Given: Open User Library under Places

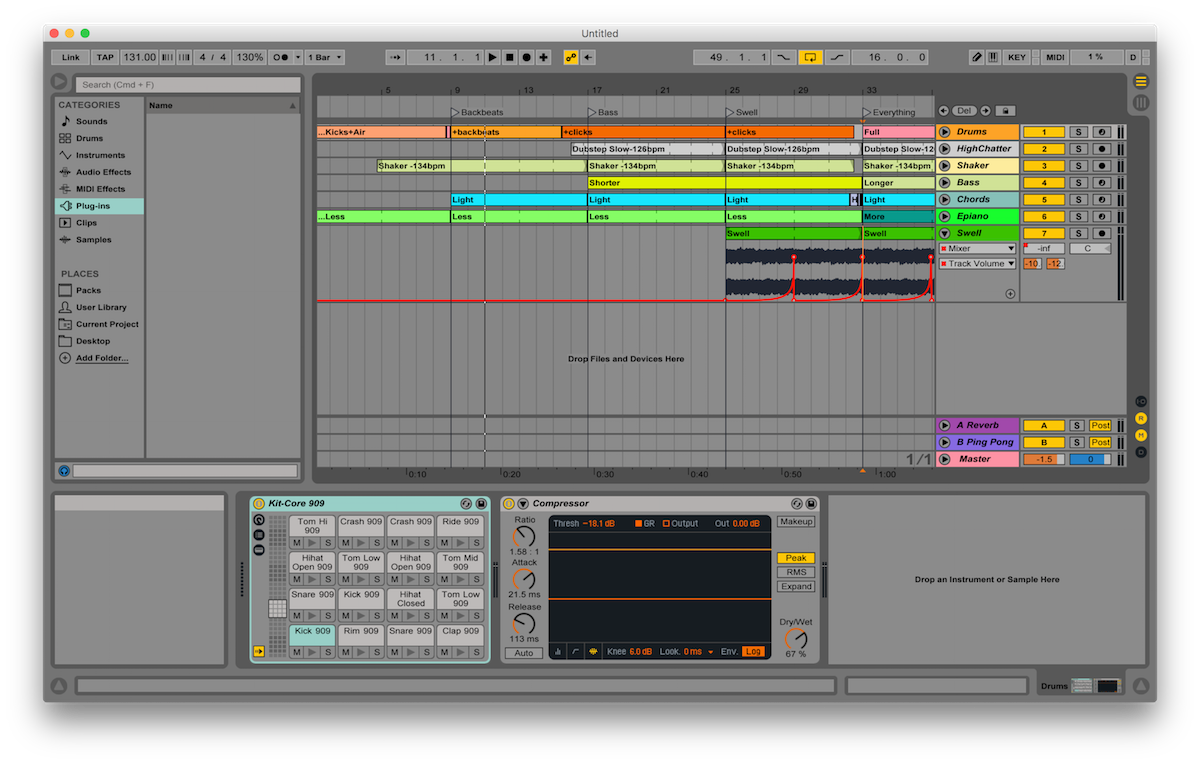Looking at the screenshot, I should click(101, 307).
